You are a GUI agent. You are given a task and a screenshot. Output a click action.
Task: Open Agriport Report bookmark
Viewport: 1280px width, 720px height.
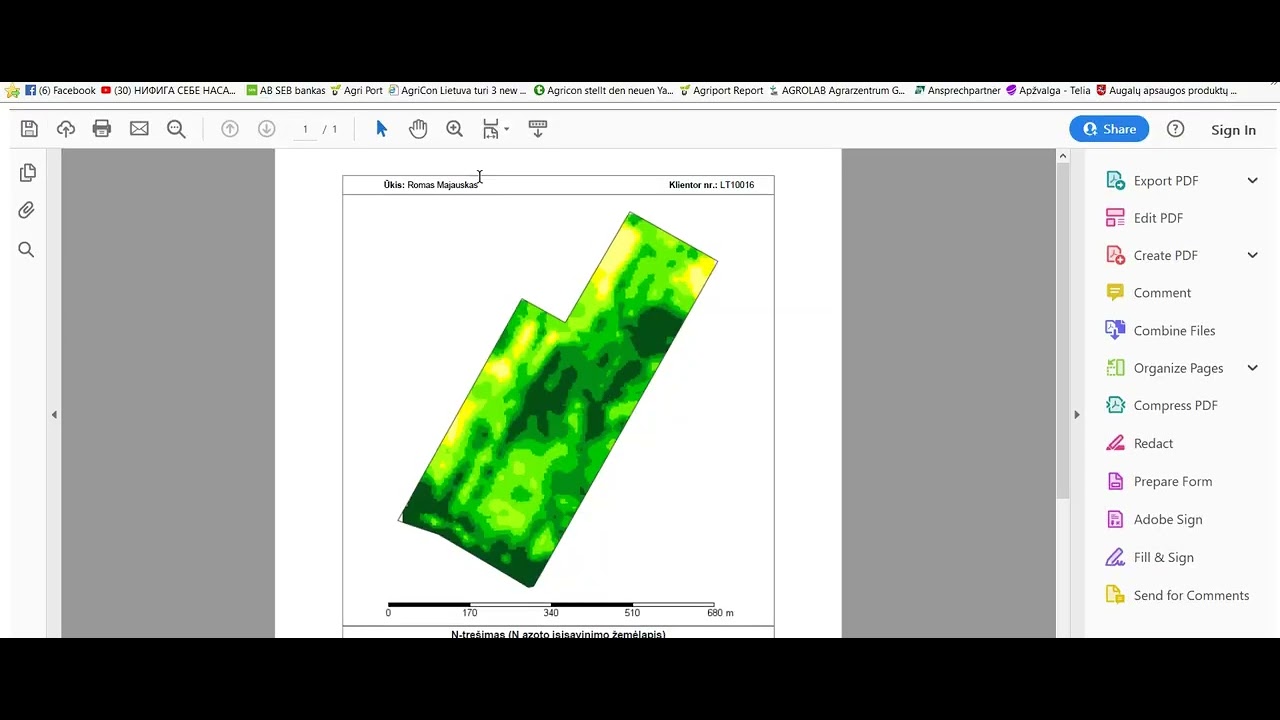[721, 91]
